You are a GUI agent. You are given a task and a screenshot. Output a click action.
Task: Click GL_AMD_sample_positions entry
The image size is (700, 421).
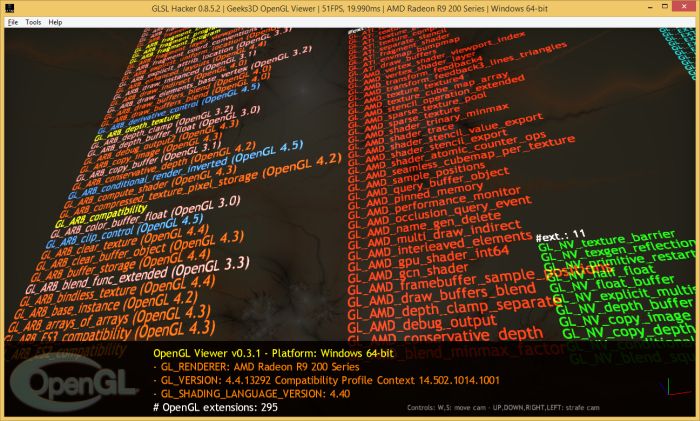pyautogui.click(x=416, y=175)
